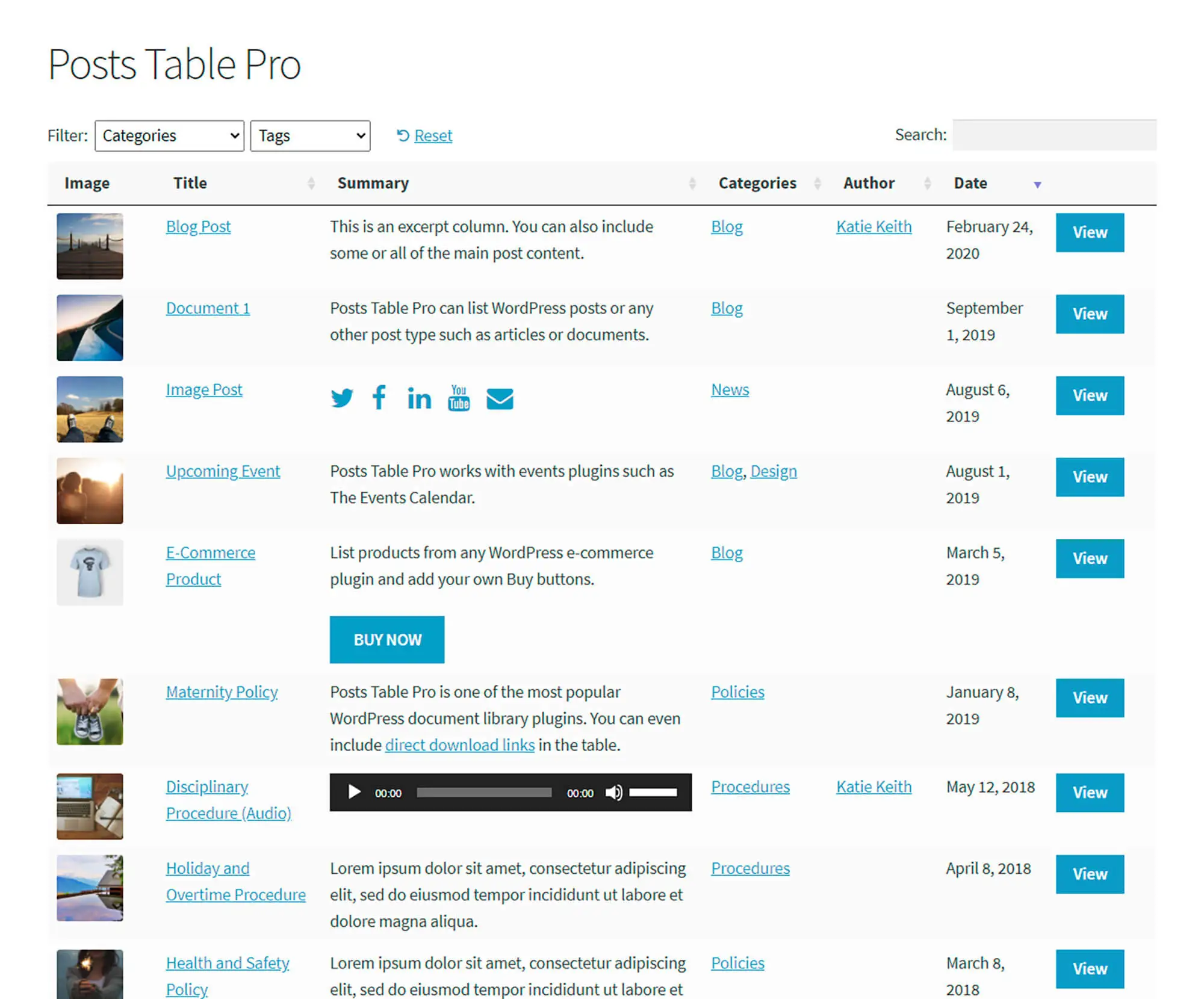Open the Tags filter dropdown

[x=311, y=135]
